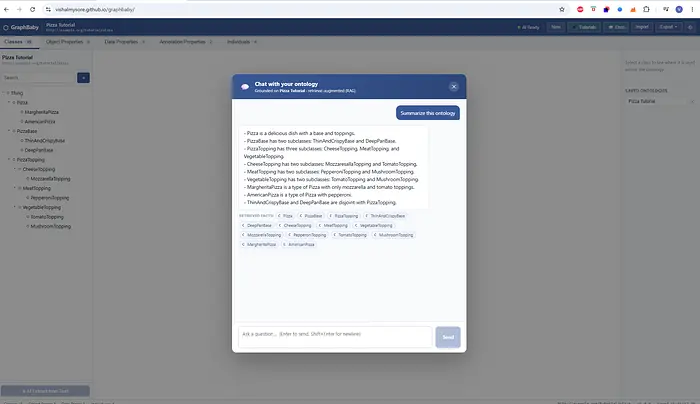Click the MozzarellaTopping retrieved fact chip
700x404 pixels.
click(261, 235)
